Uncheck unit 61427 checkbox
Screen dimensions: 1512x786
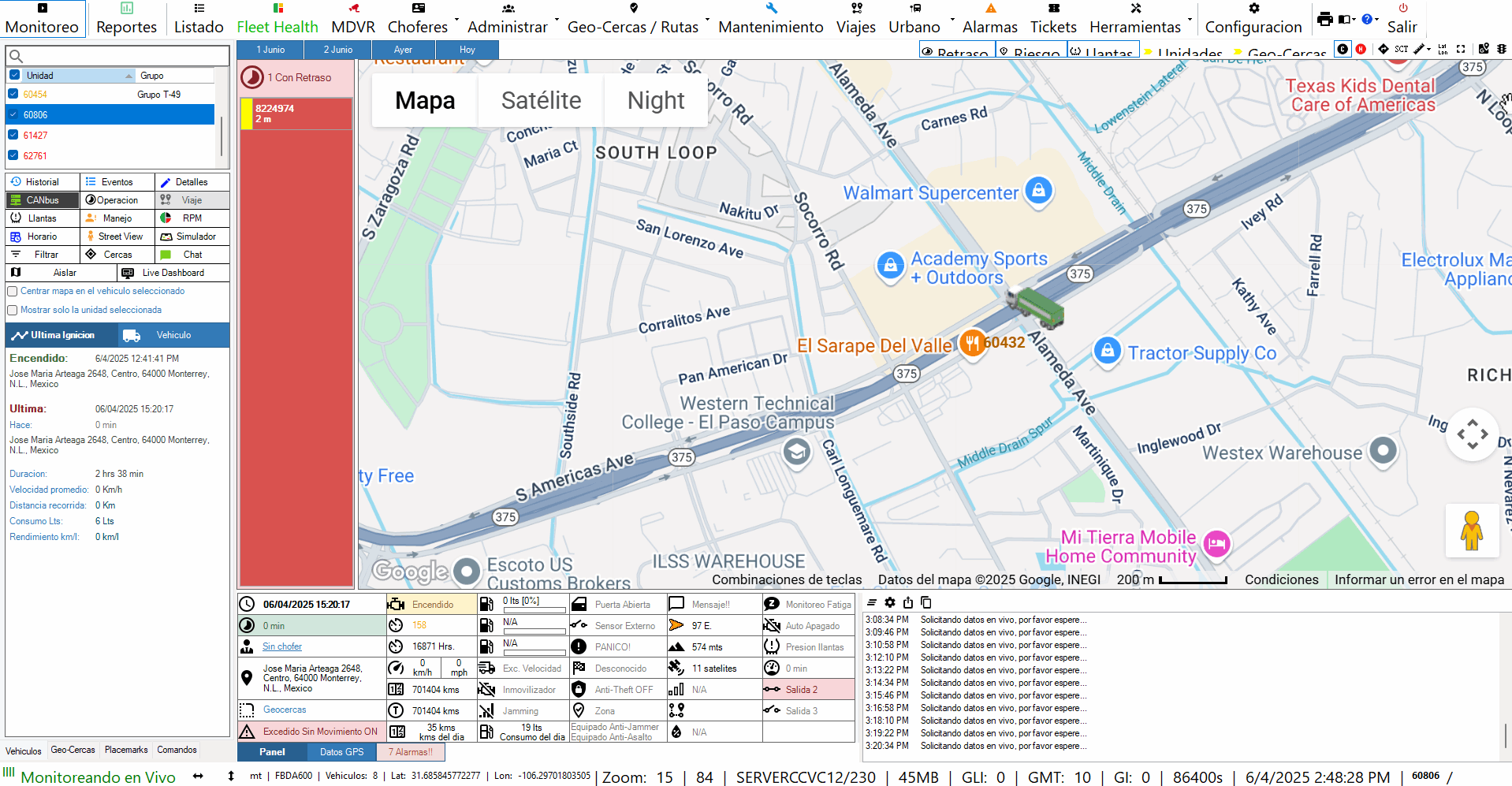pos(13,135)
